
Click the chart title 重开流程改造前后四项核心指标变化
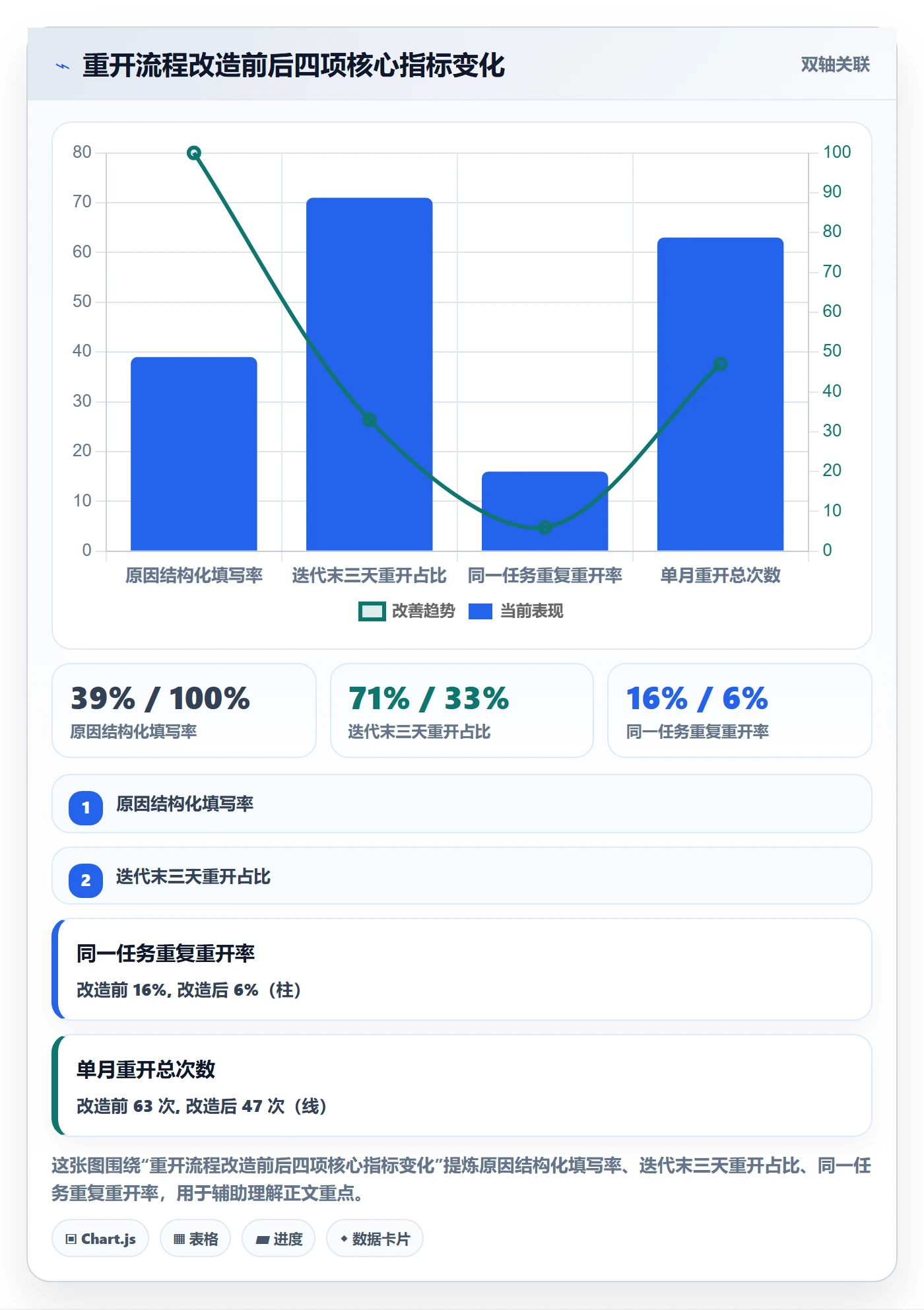294,66
